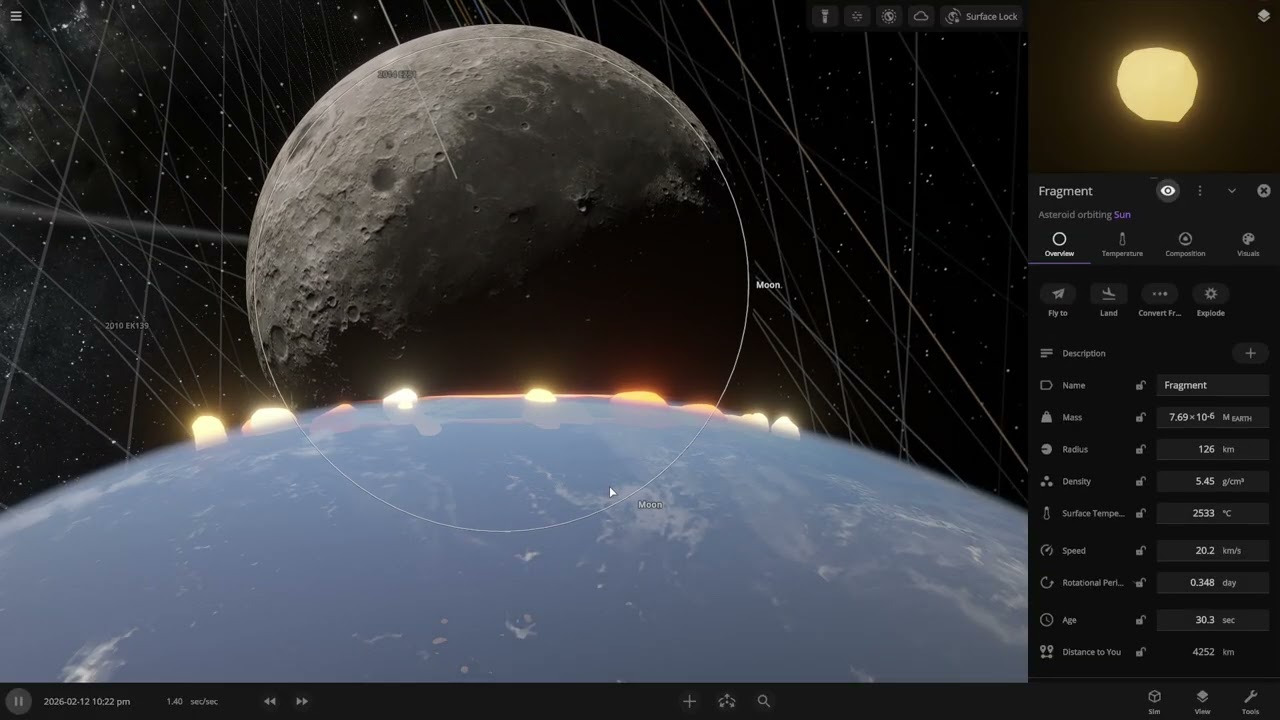
Task: Open the layers icon above object preview
Action: [1263, 16]
